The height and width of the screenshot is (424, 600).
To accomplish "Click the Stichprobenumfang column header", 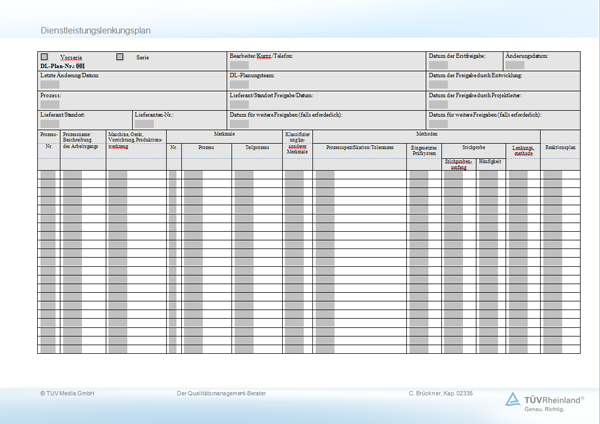I will click(458, 163).
